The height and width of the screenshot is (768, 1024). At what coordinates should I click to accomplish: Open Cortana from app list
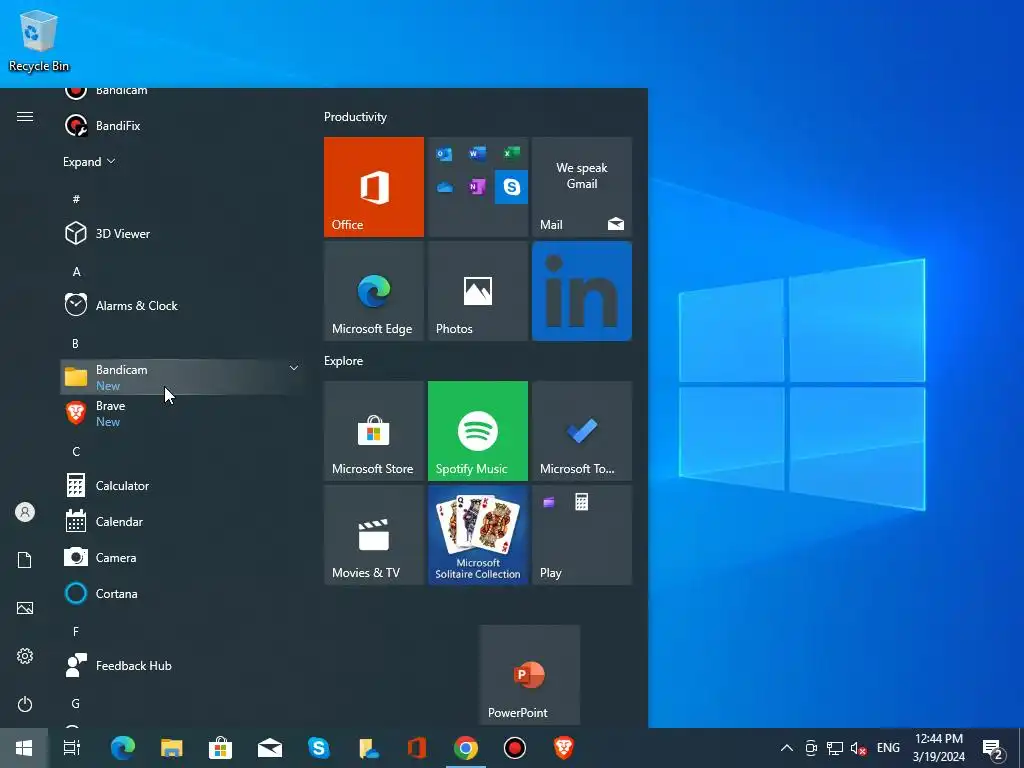point(182,593)
